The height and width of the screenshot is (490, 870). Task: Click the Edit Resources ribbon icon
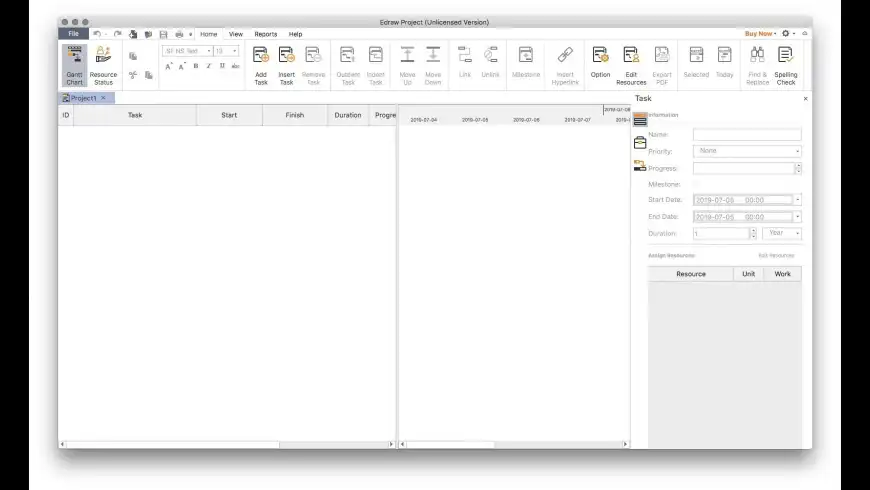click(631, 64)
